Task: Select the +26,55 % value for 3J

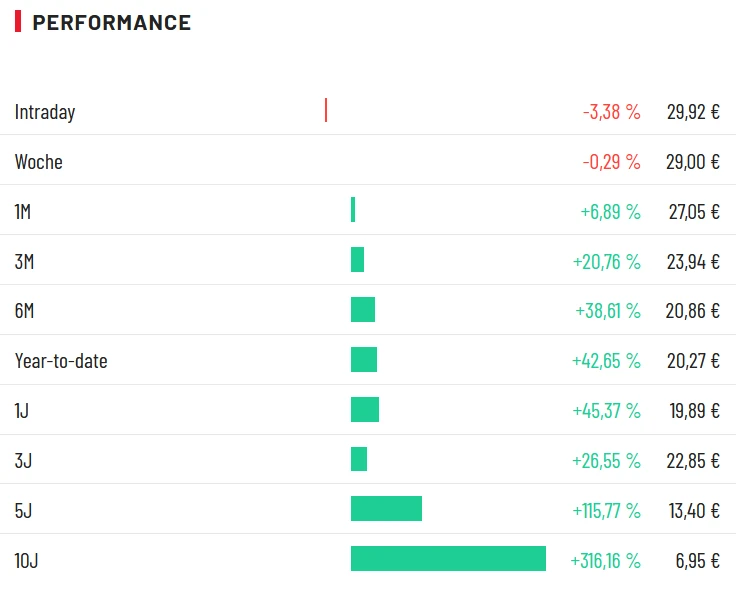Action: (606, 461)
